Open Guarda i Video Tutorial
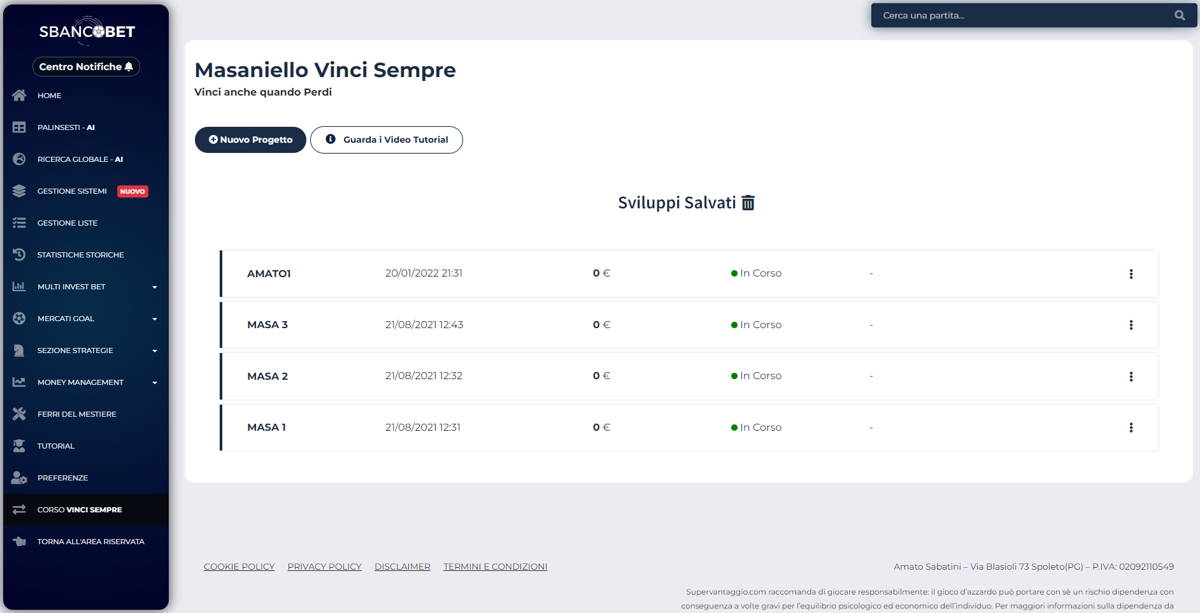Image resolution: width=1200 pixels, height=613 pixels. coord(386,140)
